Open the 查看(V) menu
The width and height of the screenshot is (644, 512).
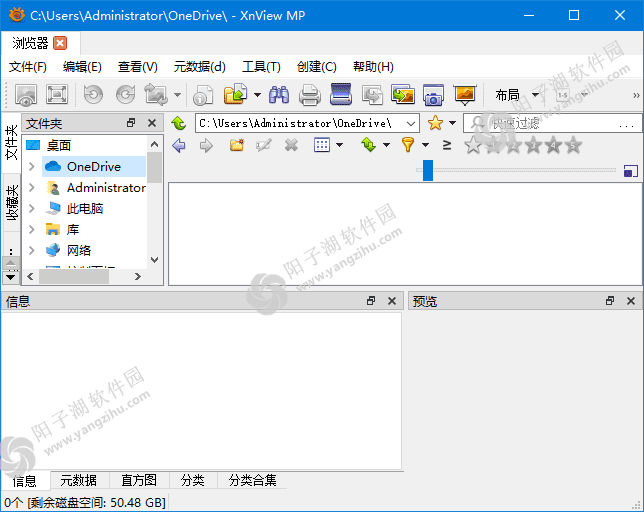pos(138,67)
